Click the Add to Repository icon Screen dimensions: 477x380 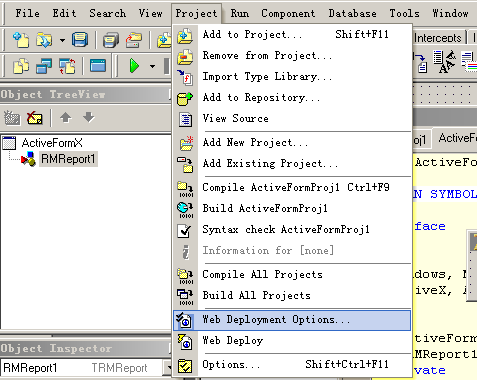coord(185,98)
